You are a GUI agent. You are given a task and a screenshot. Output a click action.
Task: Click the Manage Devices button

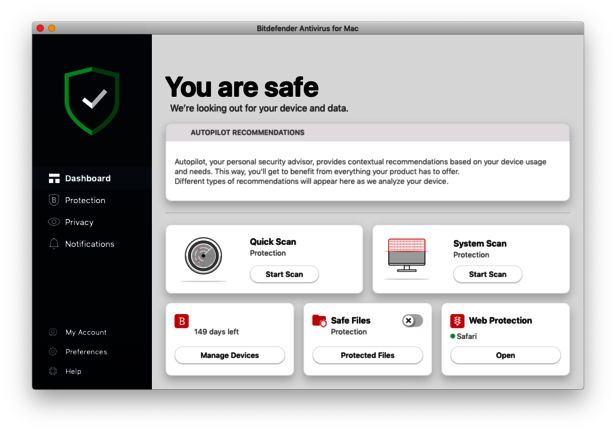230,355
